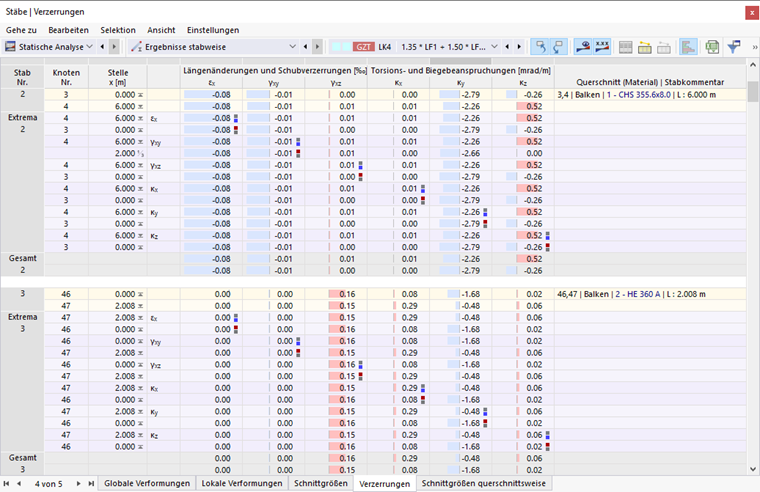The height and width of the screenshot is (492, 760).
Task: Click the horizontal scrollbar thumb above the headers
Action: tap(460, 62)
